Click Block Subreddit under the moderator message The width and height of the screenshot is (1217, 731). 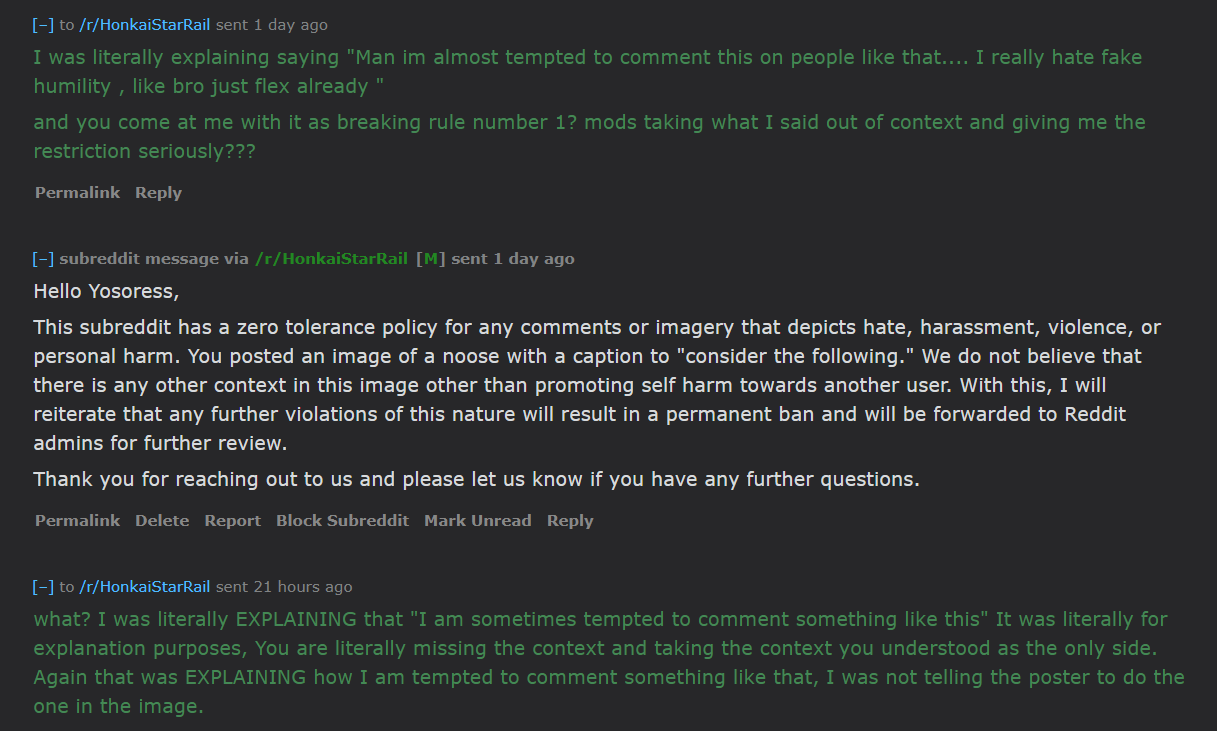tap(342, 520)
